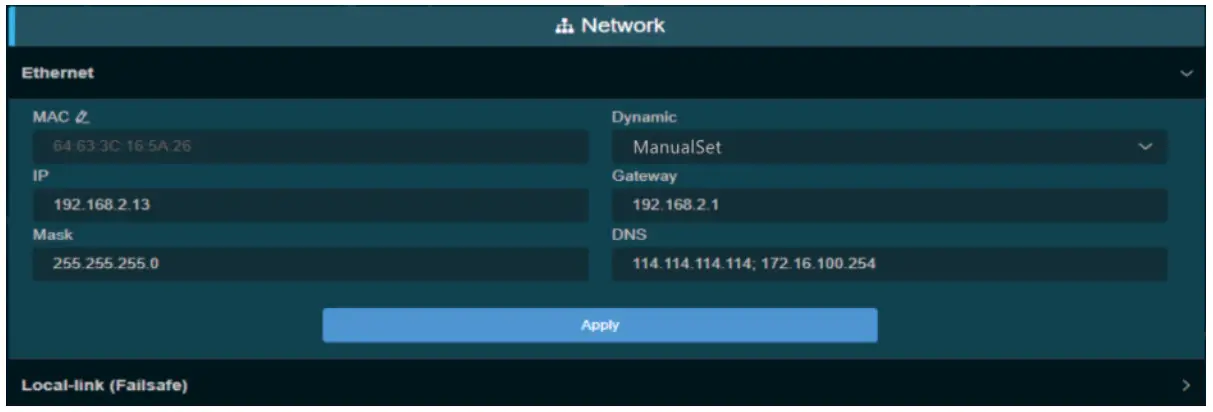Click the Apply button
1213x412 pixels.
599,325
